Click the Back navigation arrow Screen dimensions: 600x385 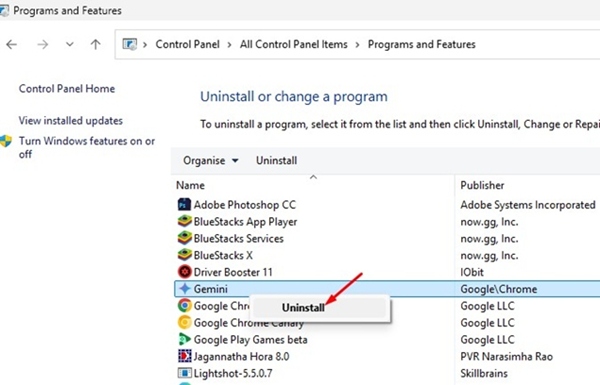pyautogui.click(x=12, y=45)
